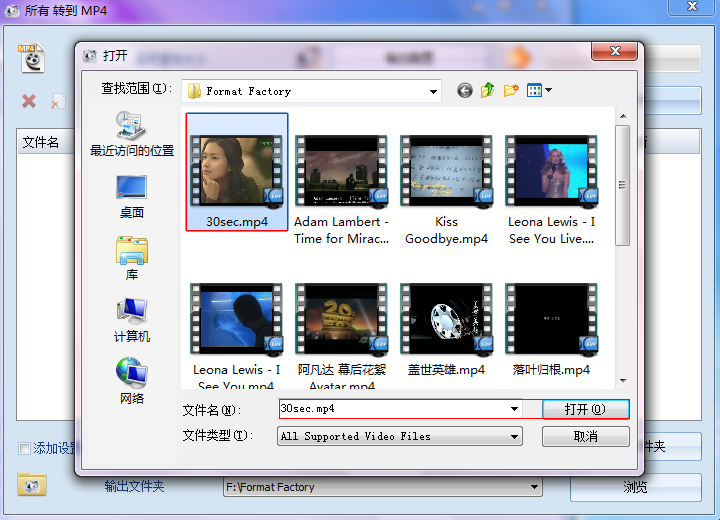
Task: Expand the 查找范围 Format Factory dropdown
Action: [x=433, y=91]
